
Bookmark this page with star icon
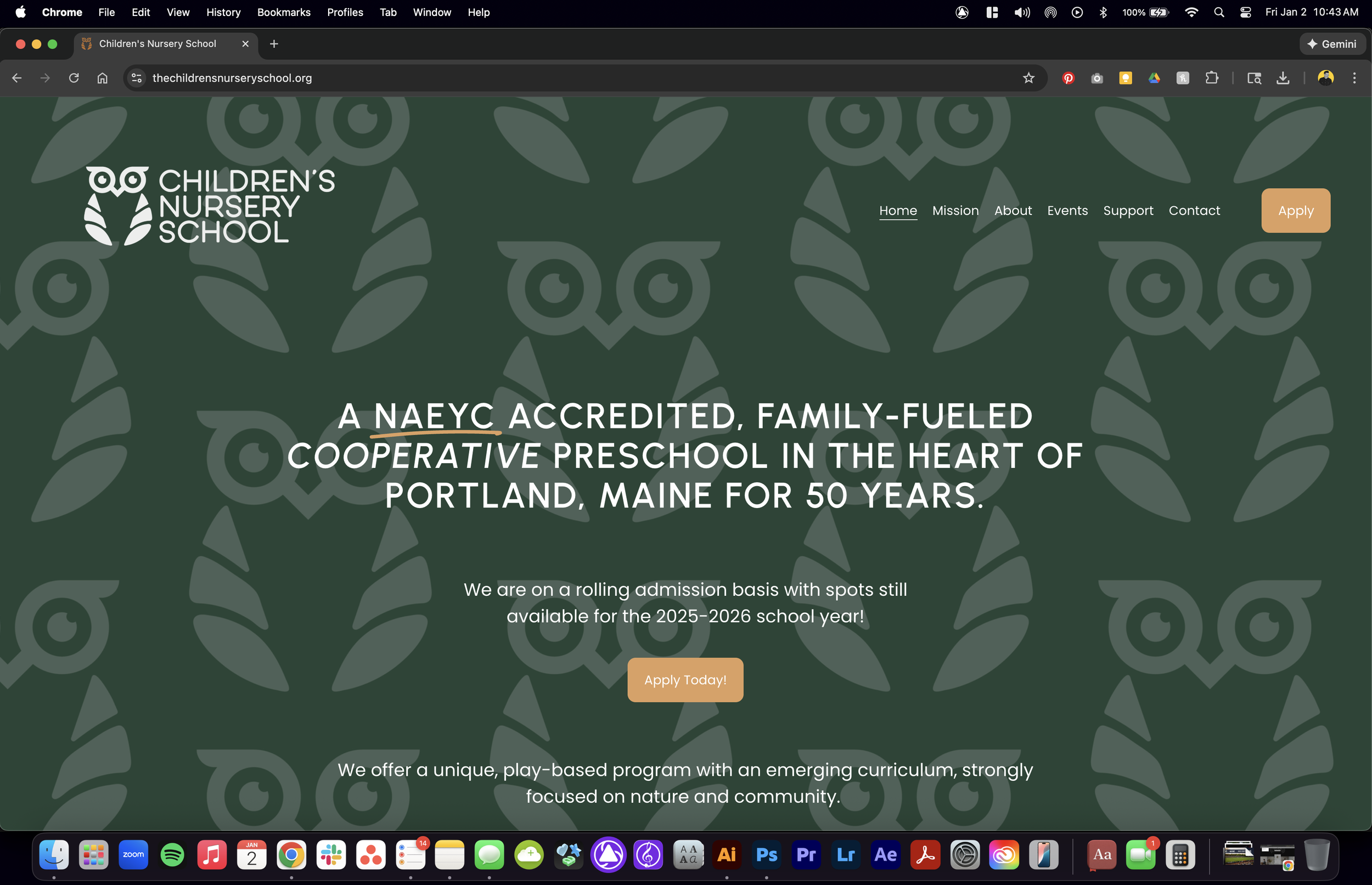pyautogui.click(x=1028, y=78)
